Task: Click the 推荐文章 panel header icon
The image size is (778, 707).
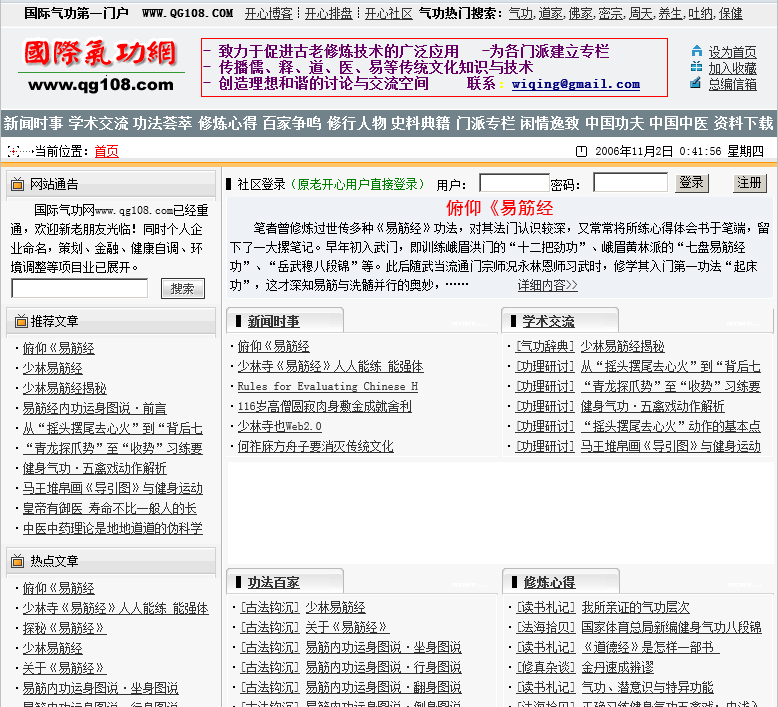Action: 18,322
